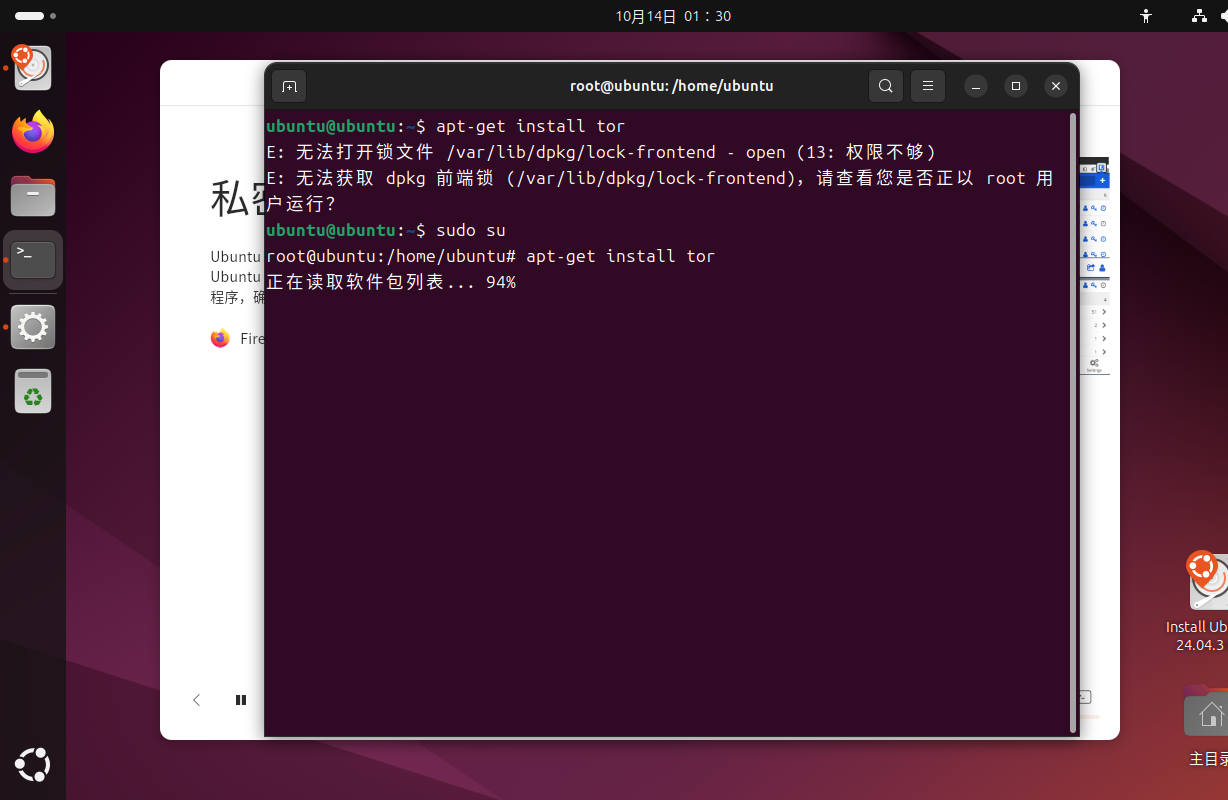The width and height of the screenshot is (1228, 800).
Task: Pause the installer slideshow
Action: click(241, 700)
